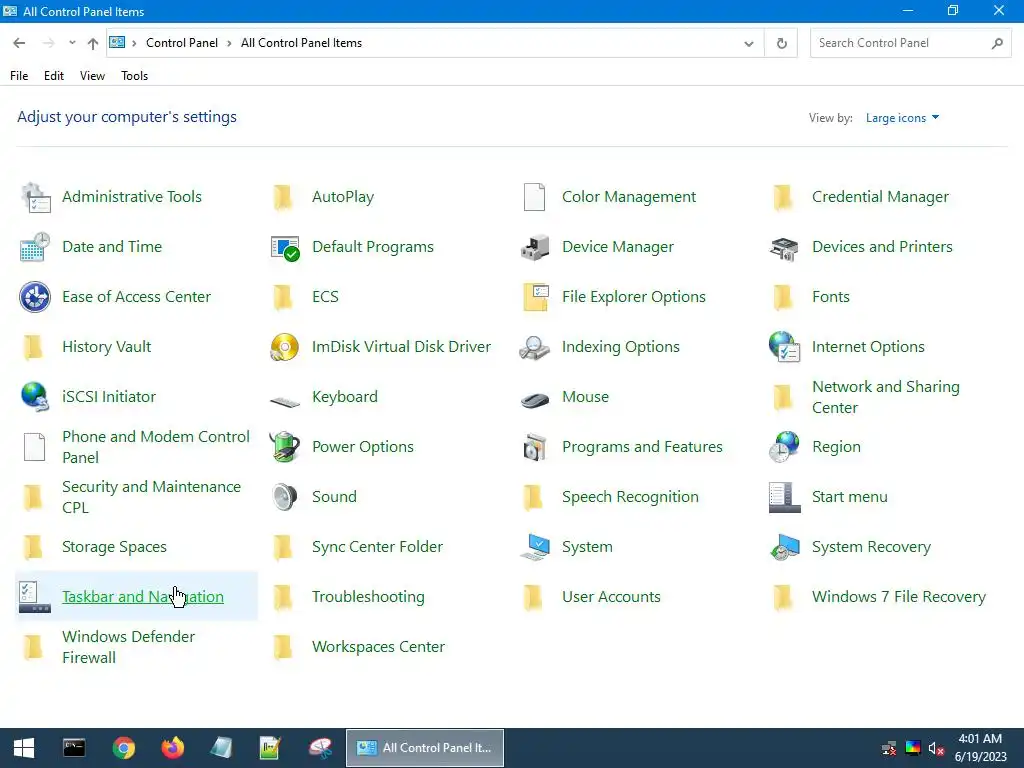Click the System Recovery icon
Screen dimensions: 1024x768
(784, 547)
